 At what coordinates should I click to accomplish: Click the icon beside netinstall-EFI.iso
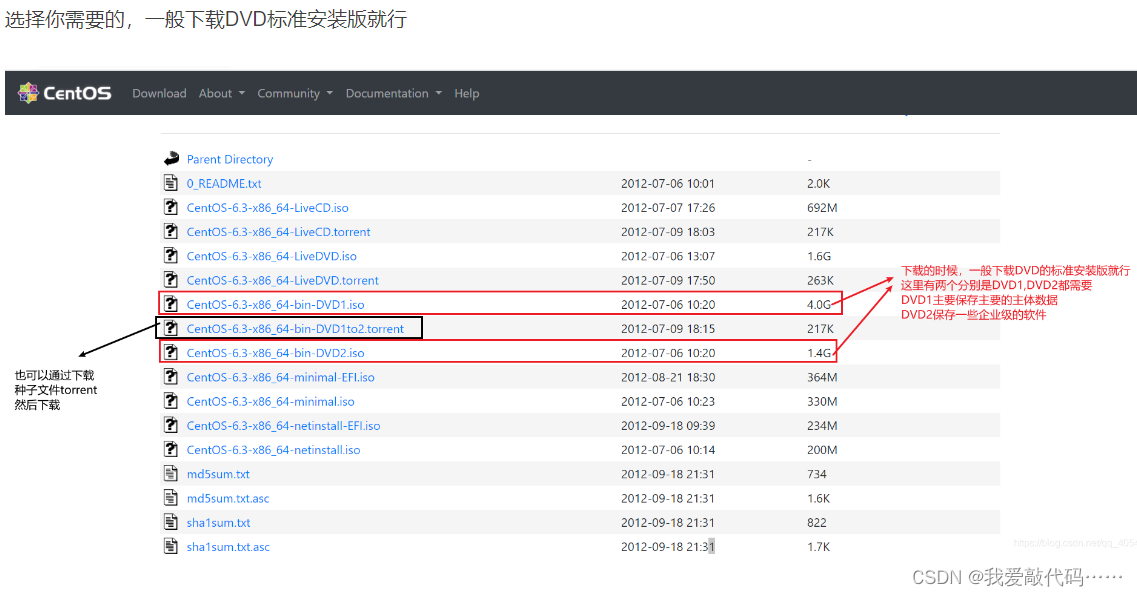(x=170, y=425)
